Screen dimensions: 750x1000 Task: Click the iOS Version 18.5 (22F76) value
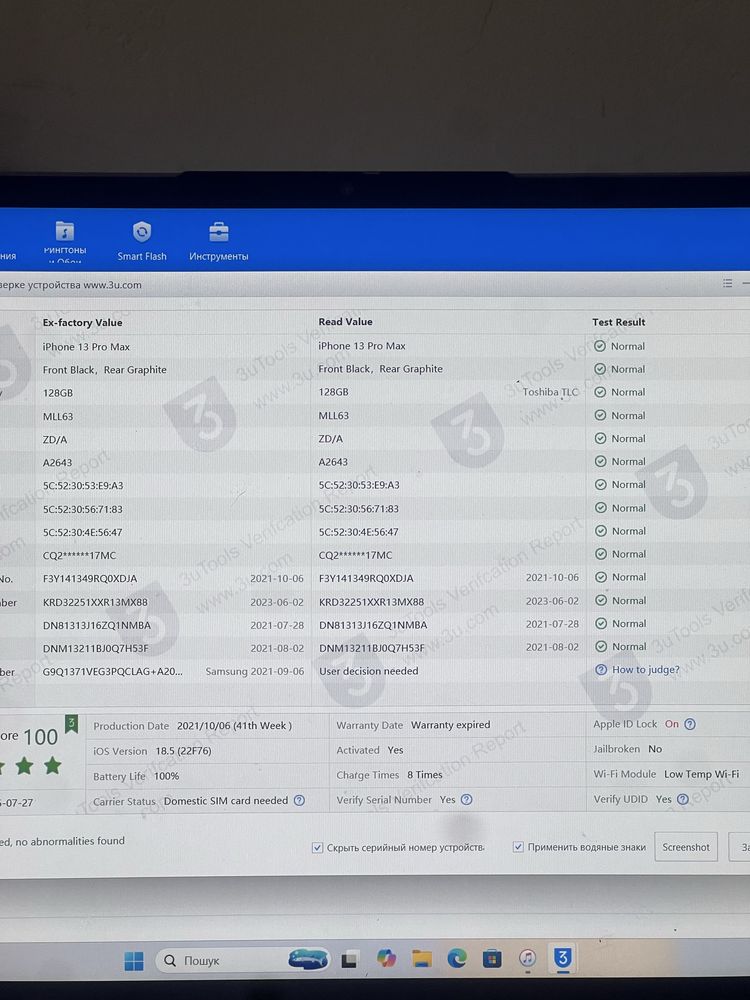[183, 751]
